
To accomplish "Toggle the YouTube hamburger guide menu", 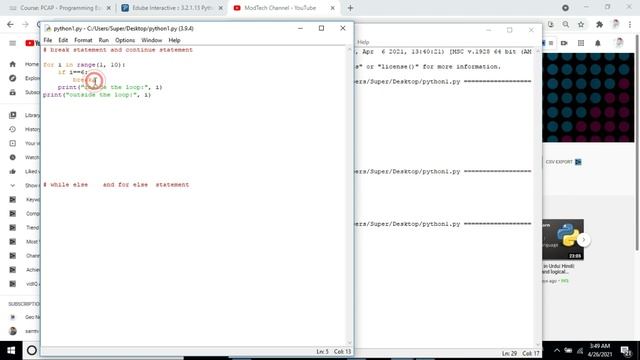I will [13, 43].
